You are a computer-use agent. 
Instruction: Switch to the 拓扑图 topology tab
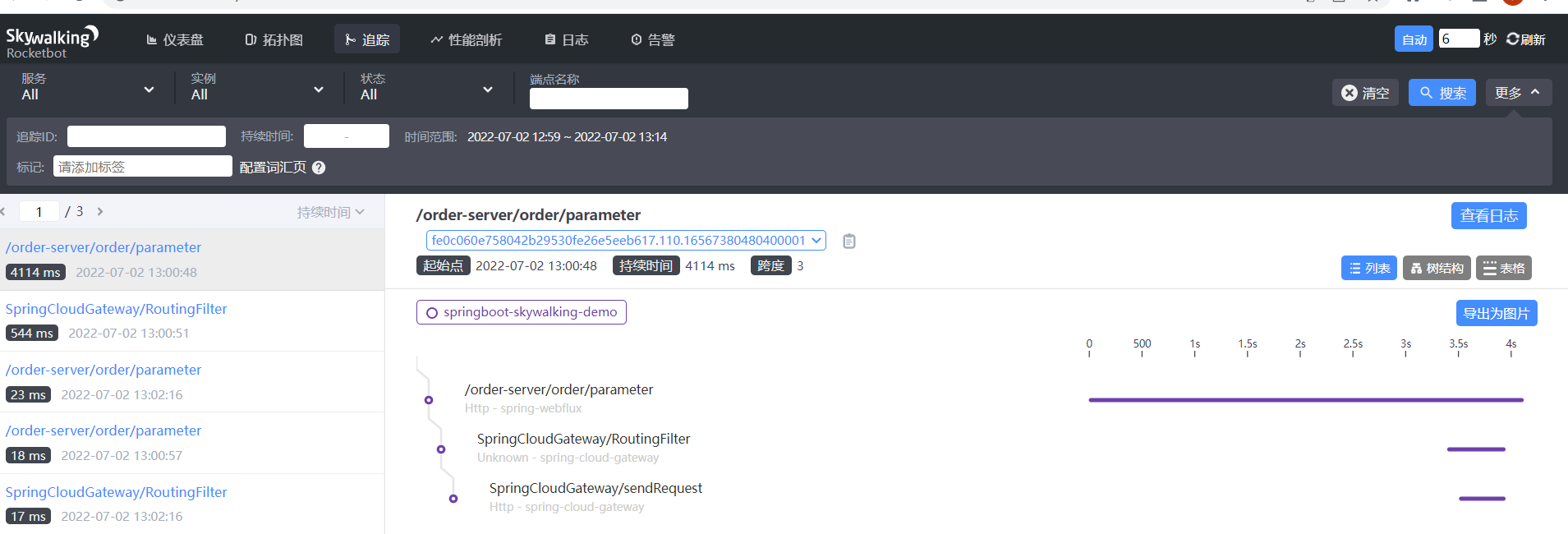point(274,39)
